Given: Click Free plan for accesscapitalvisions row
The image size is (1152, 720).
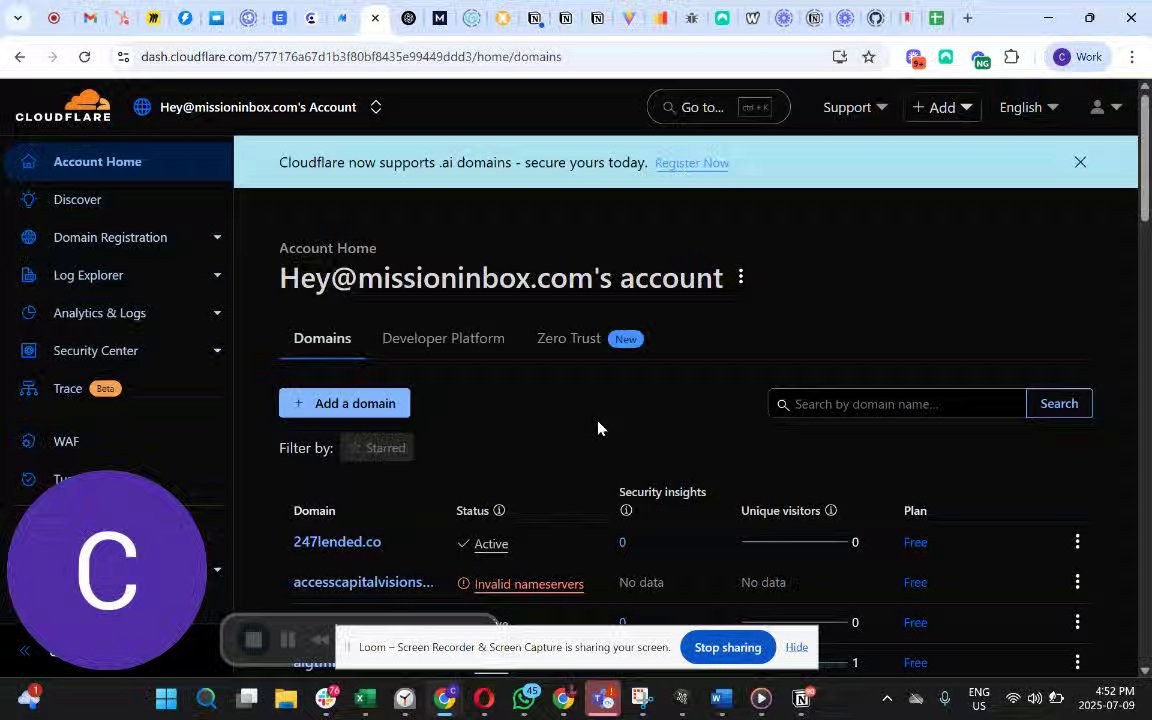Looking at the screenshot, I should [915, 583].
